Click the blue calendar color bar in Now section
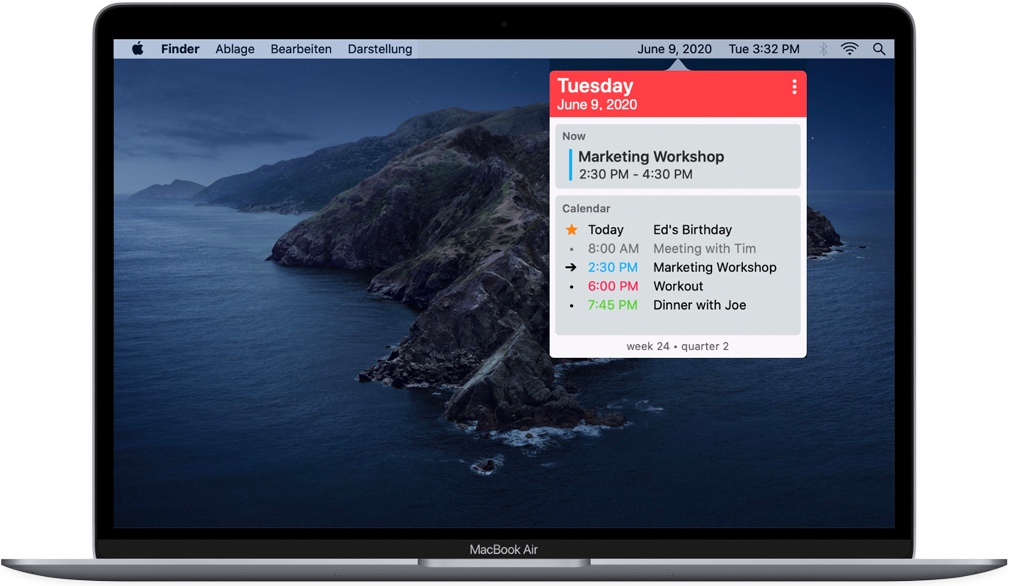Viewport: 1009px width, 586px height. pyautogui.click(x=570, y=165)
